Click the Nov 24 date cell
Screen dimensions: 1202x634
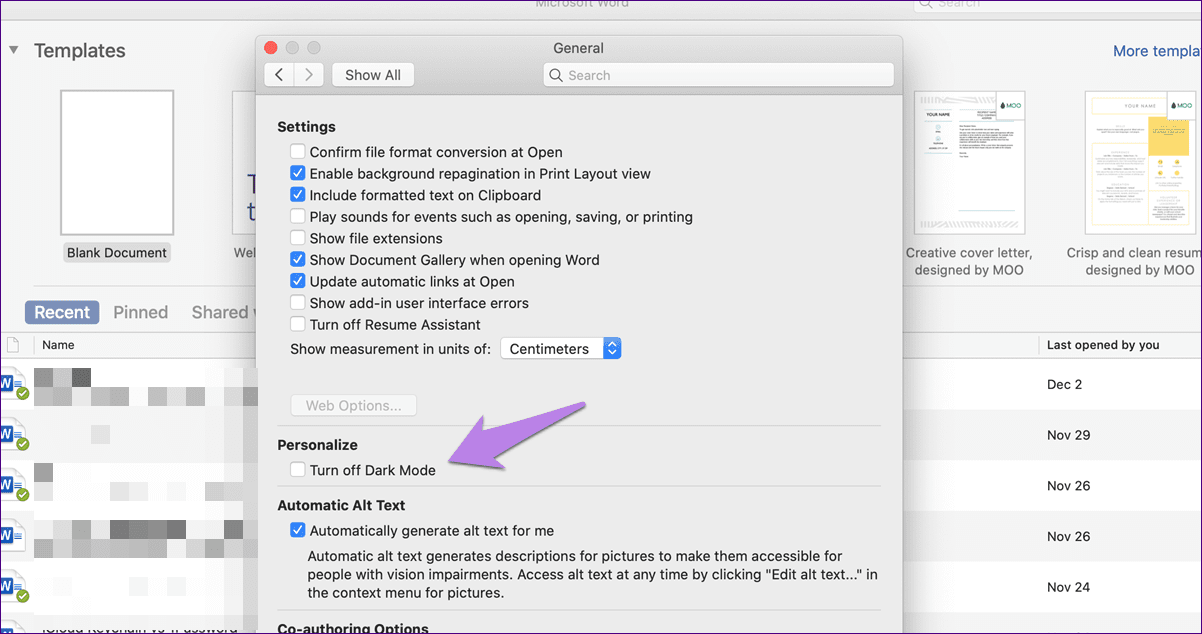tap(1069, 587)
